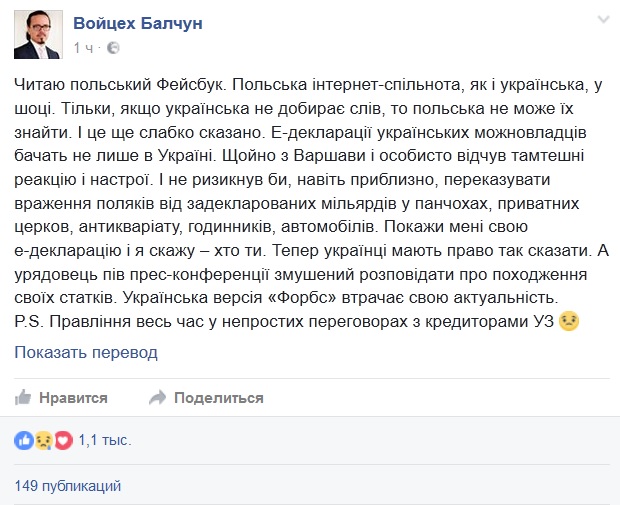Click the sentence 'Покажи мені свою' in post
The width and height of the screenshot is (620, 505).
(x=456, y=227)
